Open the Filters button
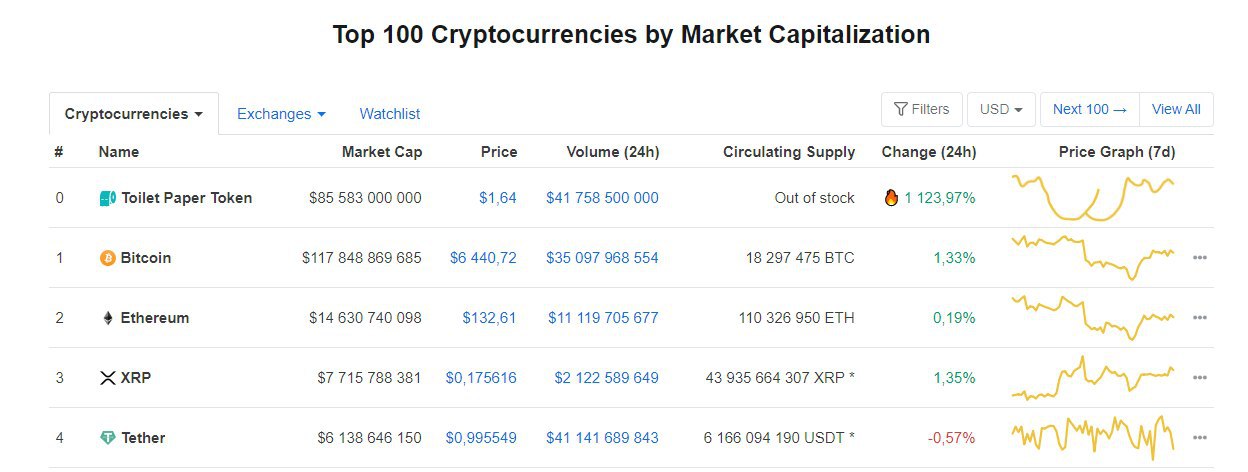Image resolution: width=1248 pixels, height=472 pixels. click(x=921, y=109)
